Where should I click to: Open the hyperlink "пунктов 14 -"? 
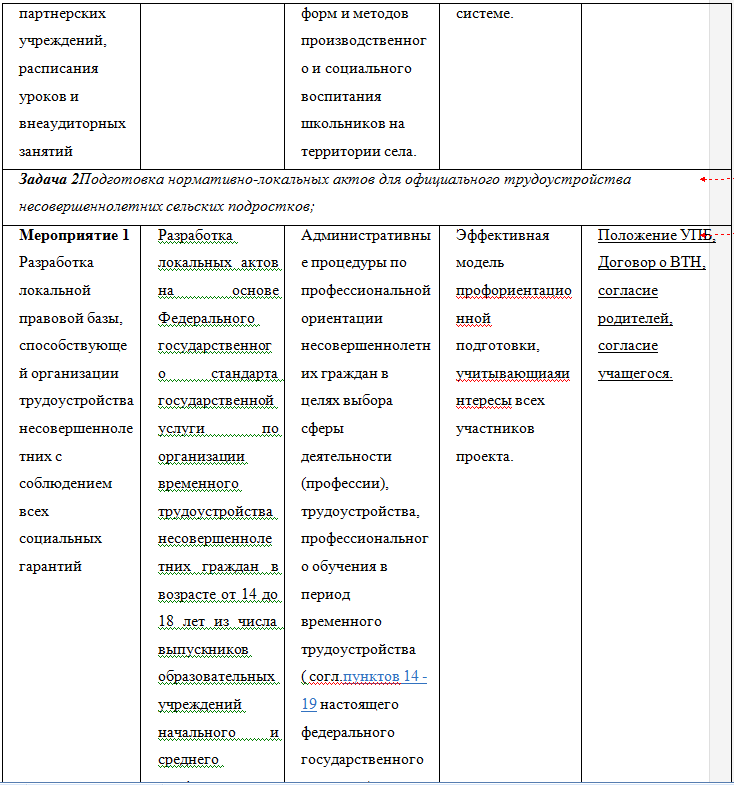pyautogui.click(x=385, y=676)
